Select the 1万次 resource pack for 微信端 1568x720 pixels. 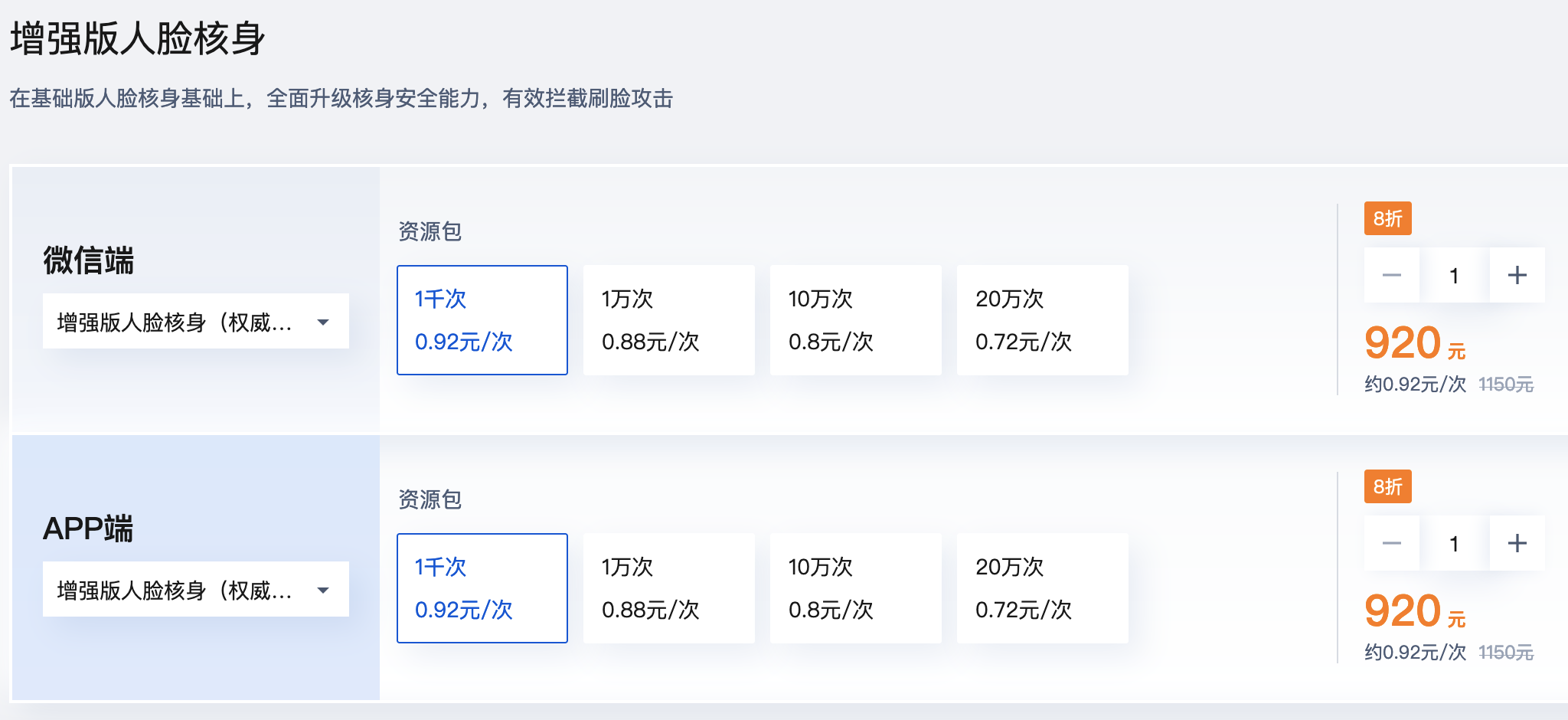[x=668, y=320]
